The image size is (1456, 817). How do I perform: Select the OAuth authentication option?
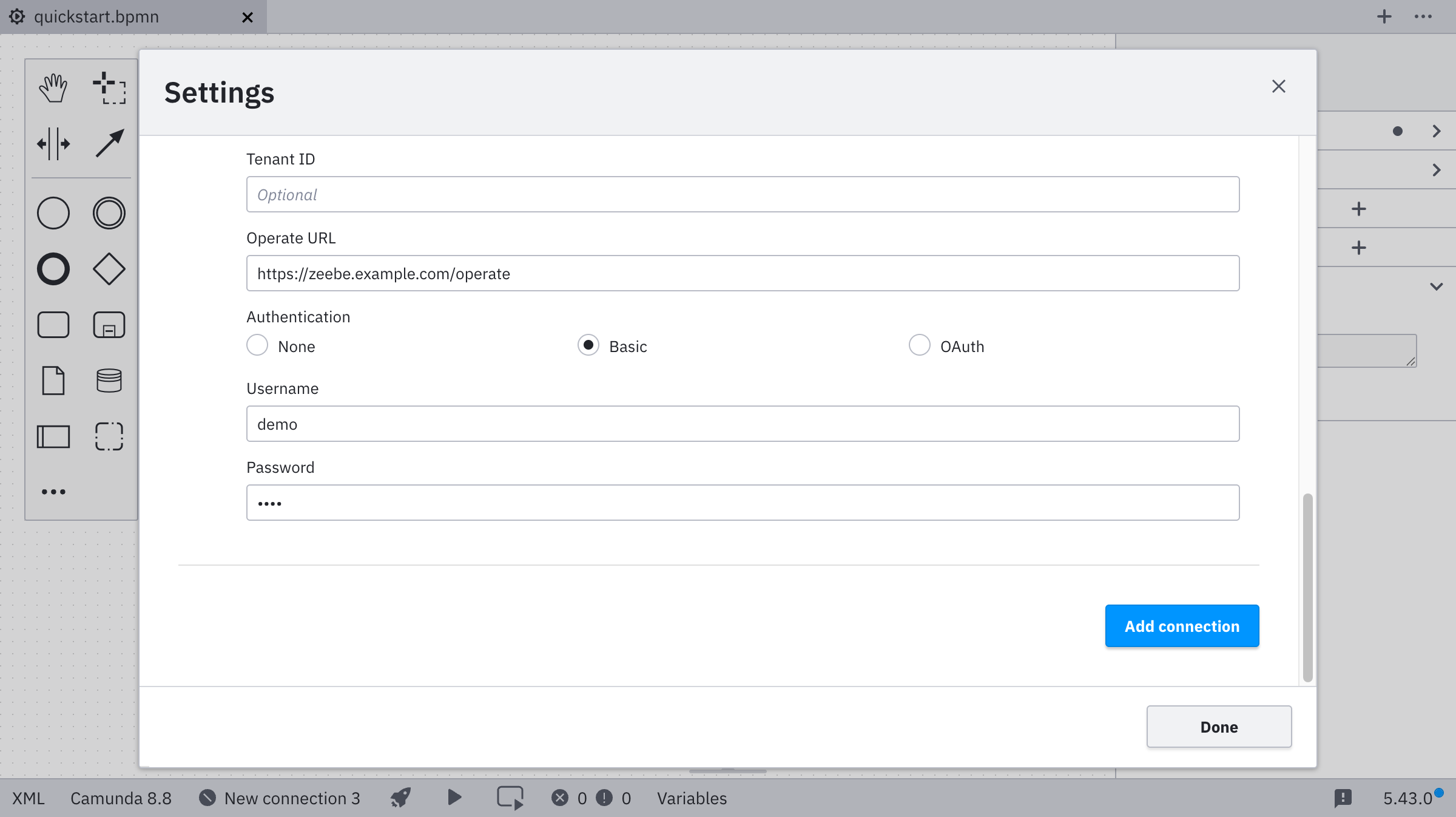point(920,345)
